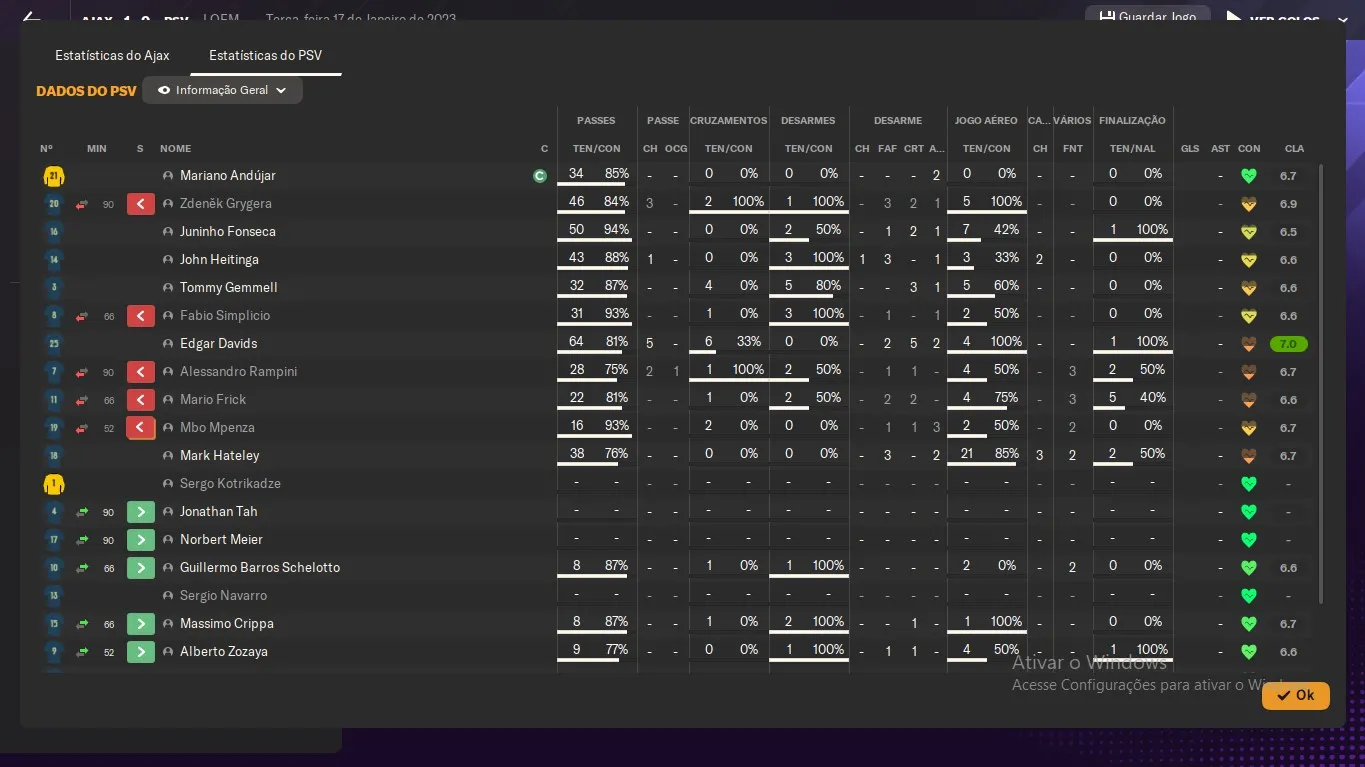Open player Sergio Navarro

pyautogui.click(x=224, y=596)
